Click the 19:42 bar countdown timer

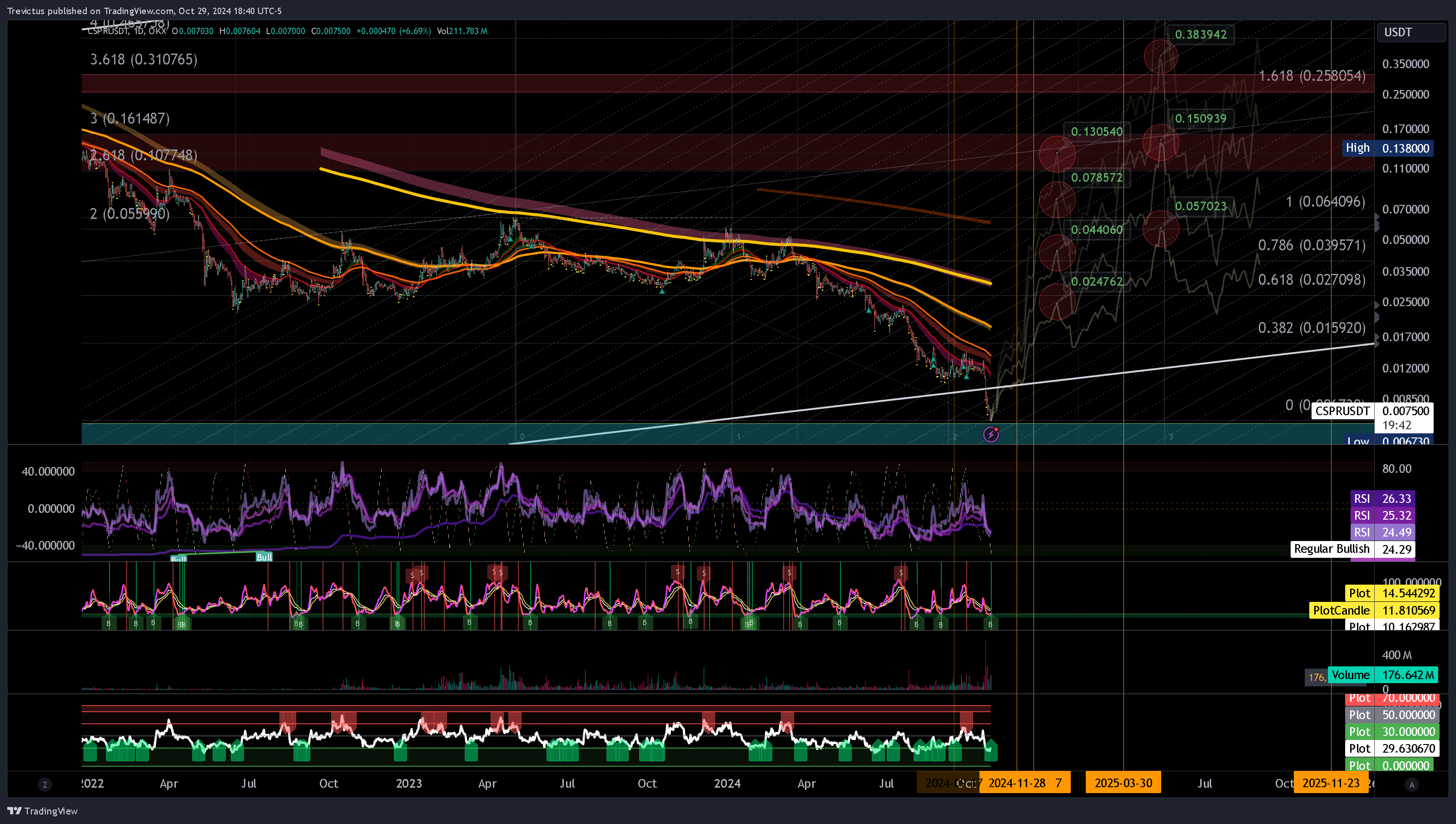coord(1396,425)
